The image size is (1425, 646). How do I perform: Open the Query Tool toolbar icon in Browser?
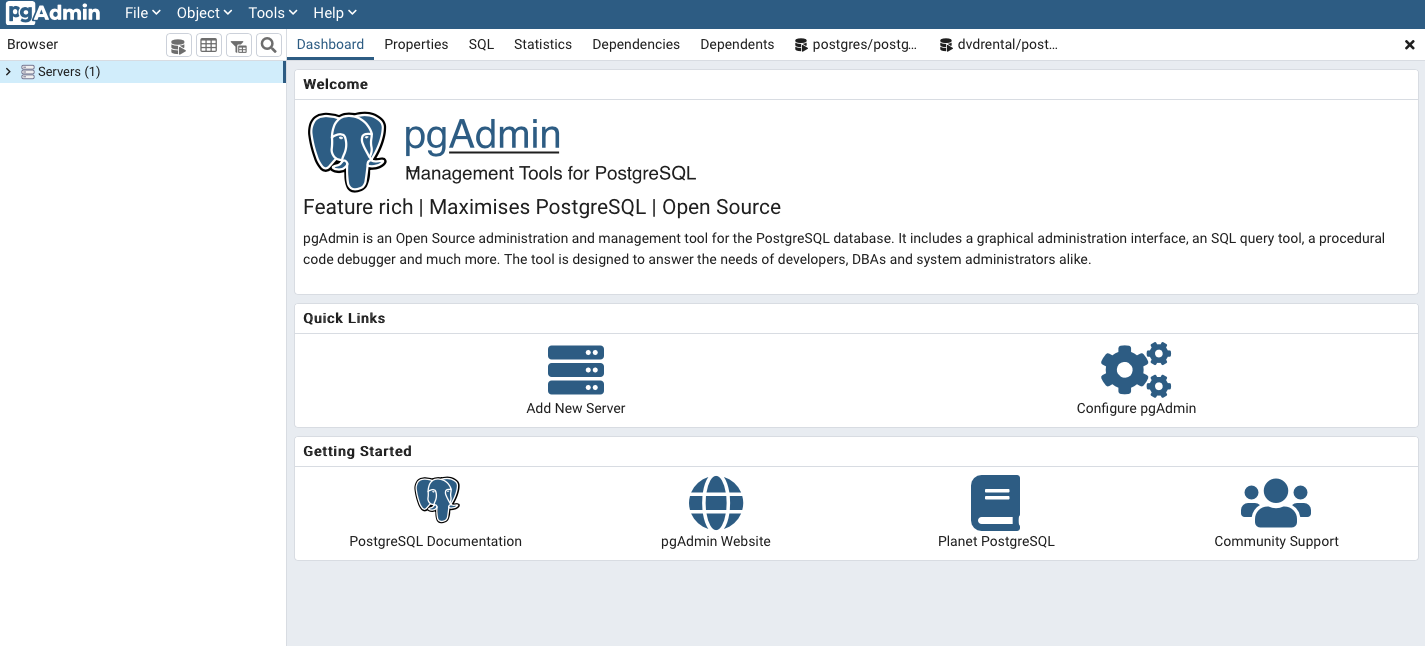pos(178,45)
